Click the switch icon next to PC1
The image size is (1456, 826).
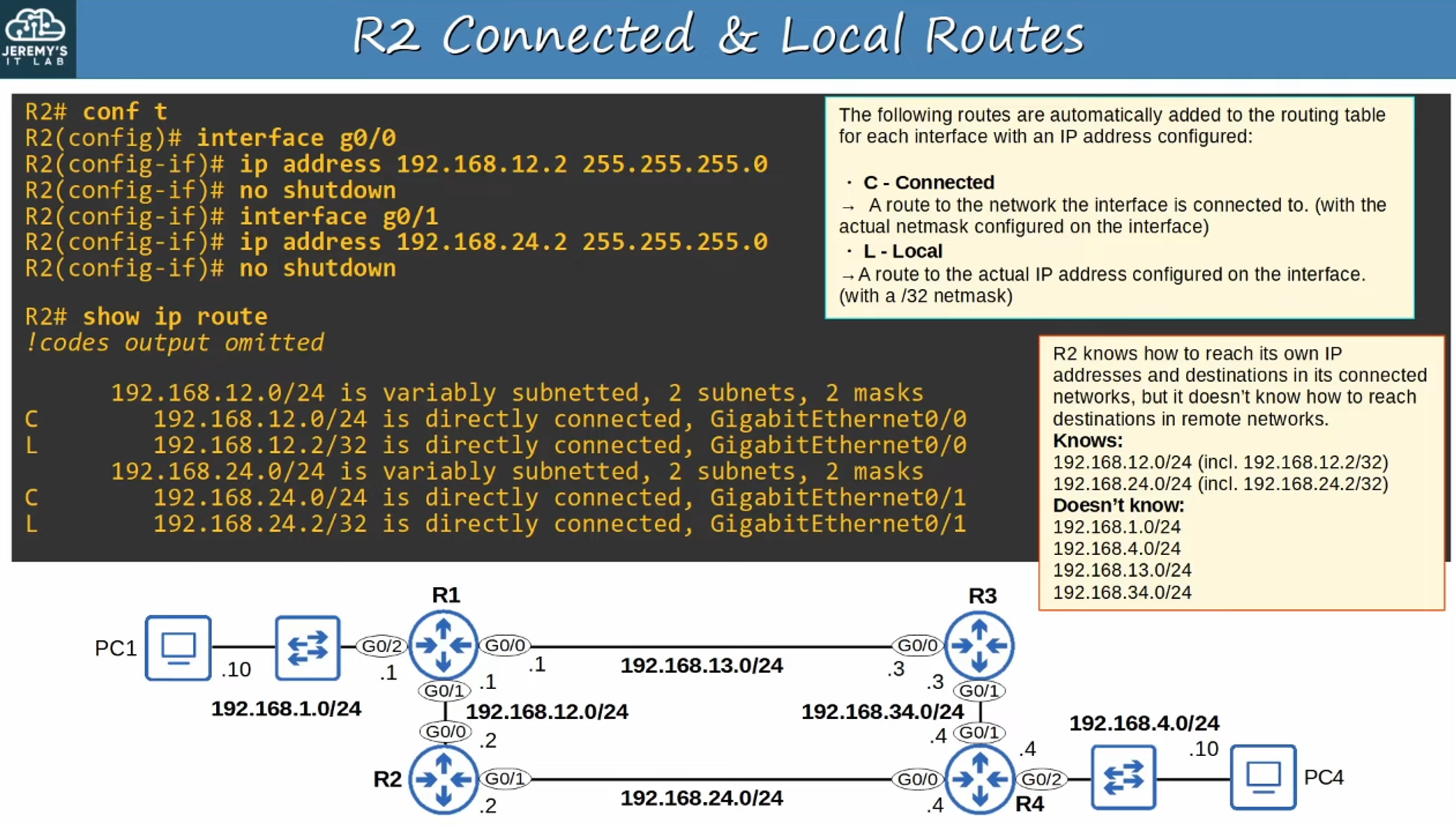coord(307,648)
